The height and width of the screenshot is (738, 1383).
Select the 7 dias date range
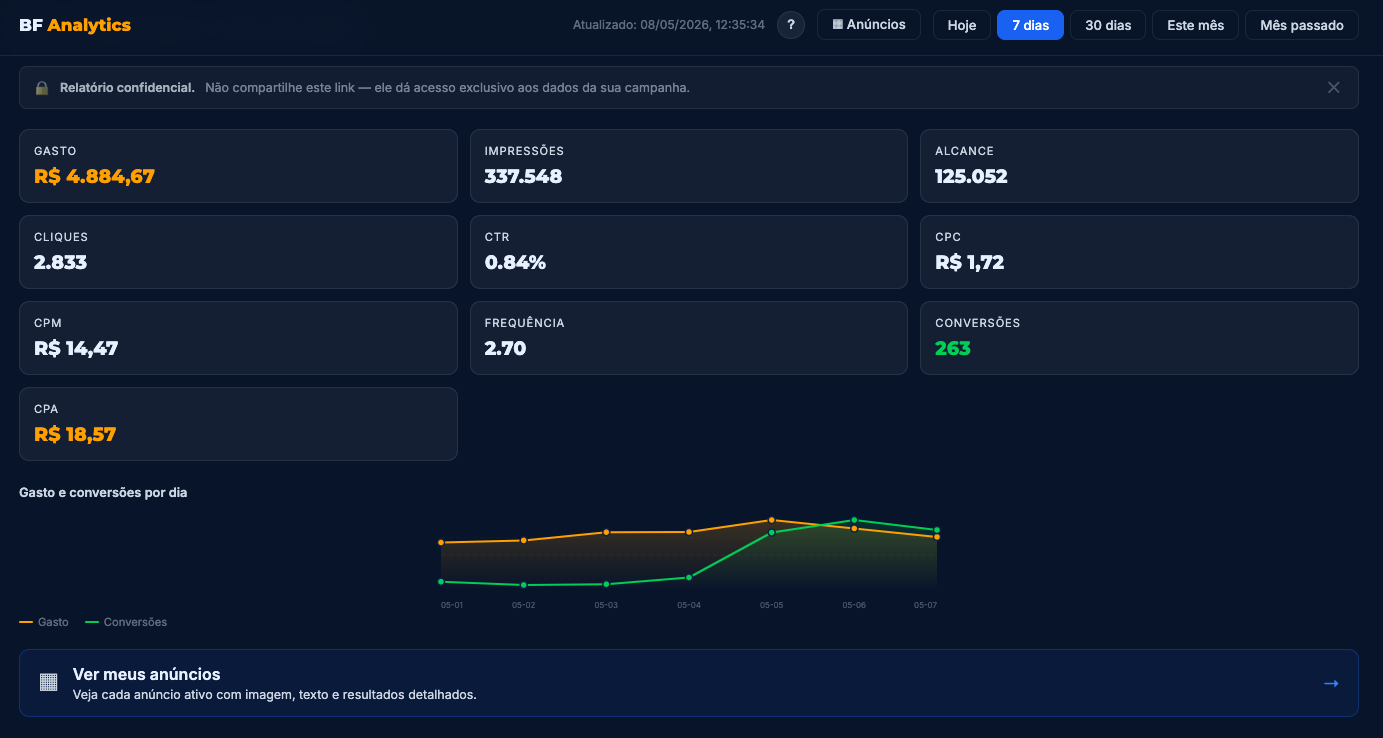(1030, 25)
